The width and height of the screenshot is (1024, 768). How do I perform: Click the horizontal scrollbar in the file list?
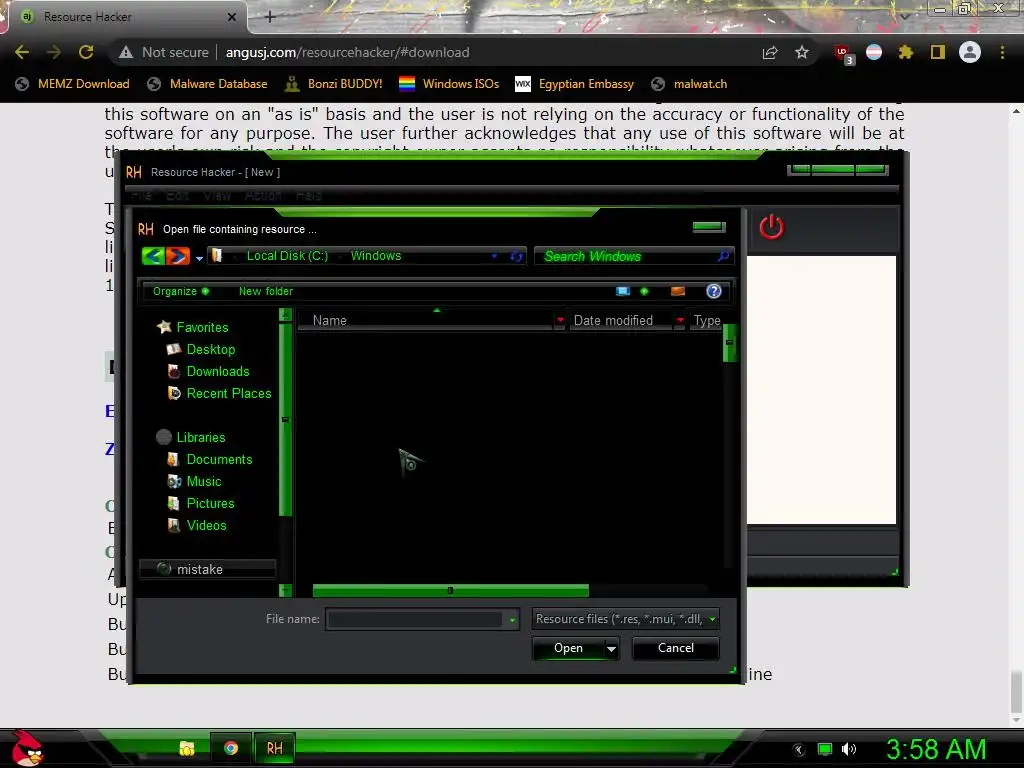pos(451,590)
